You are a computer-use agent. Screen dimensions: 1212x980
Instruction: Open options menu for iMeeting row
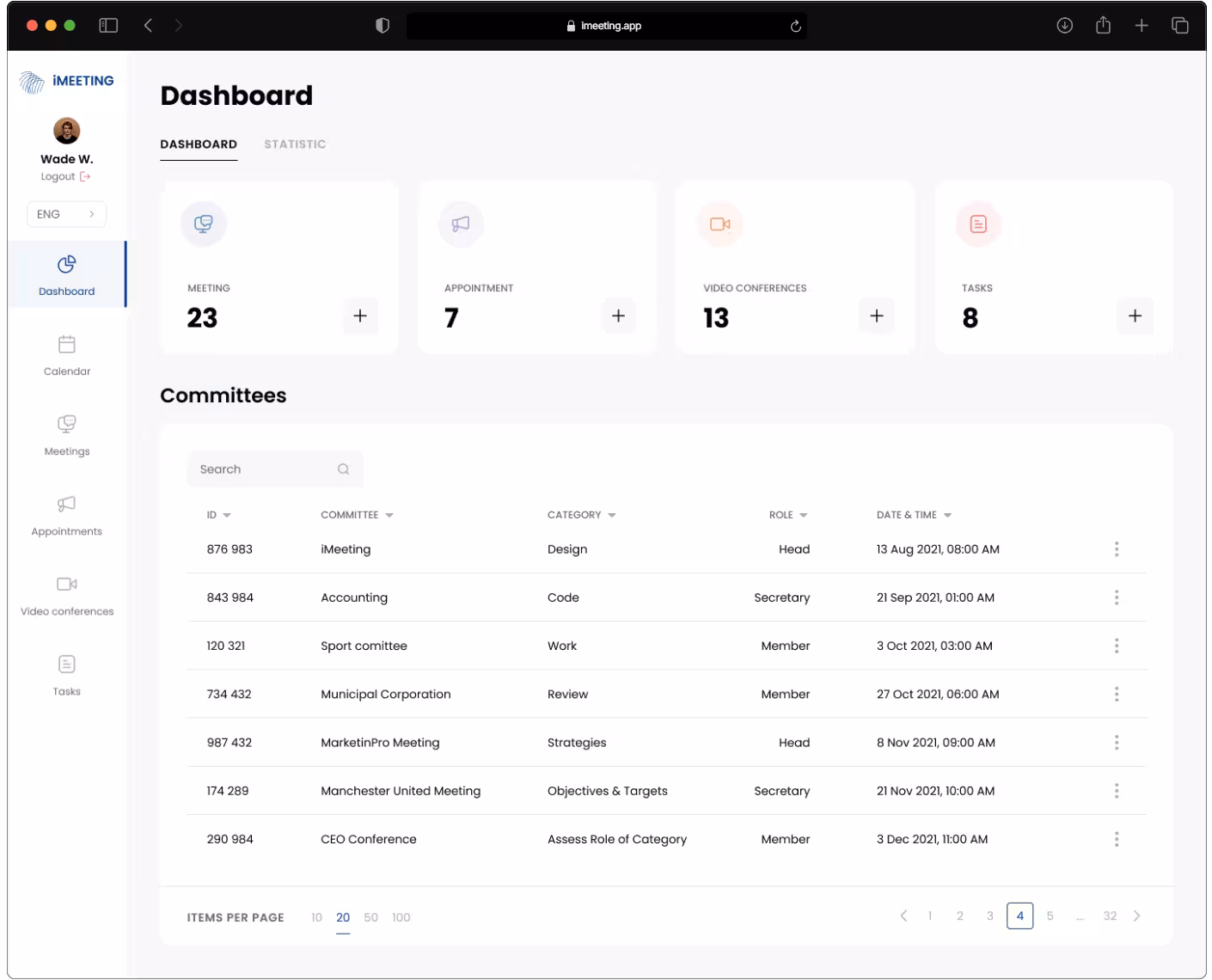tap(1117, 549)
